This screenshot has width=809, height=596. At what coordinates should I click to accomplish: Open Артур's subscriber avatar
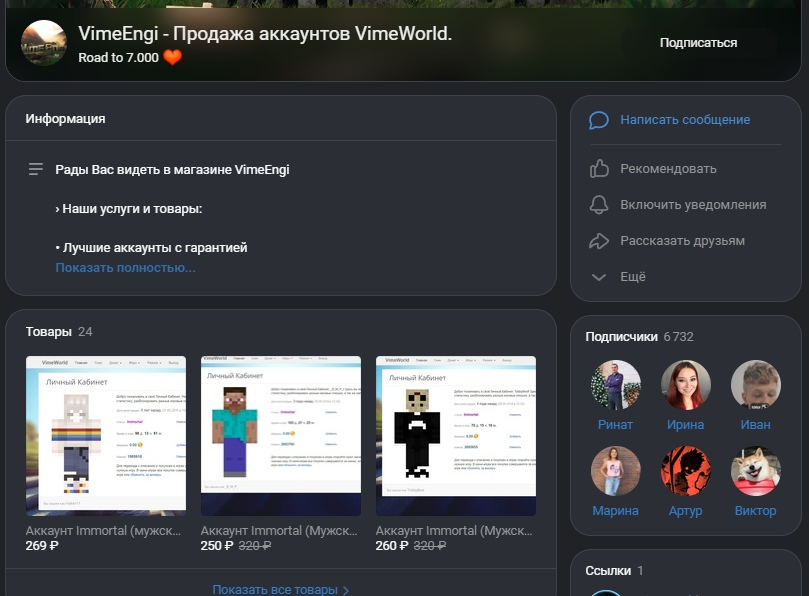[685, 471]
